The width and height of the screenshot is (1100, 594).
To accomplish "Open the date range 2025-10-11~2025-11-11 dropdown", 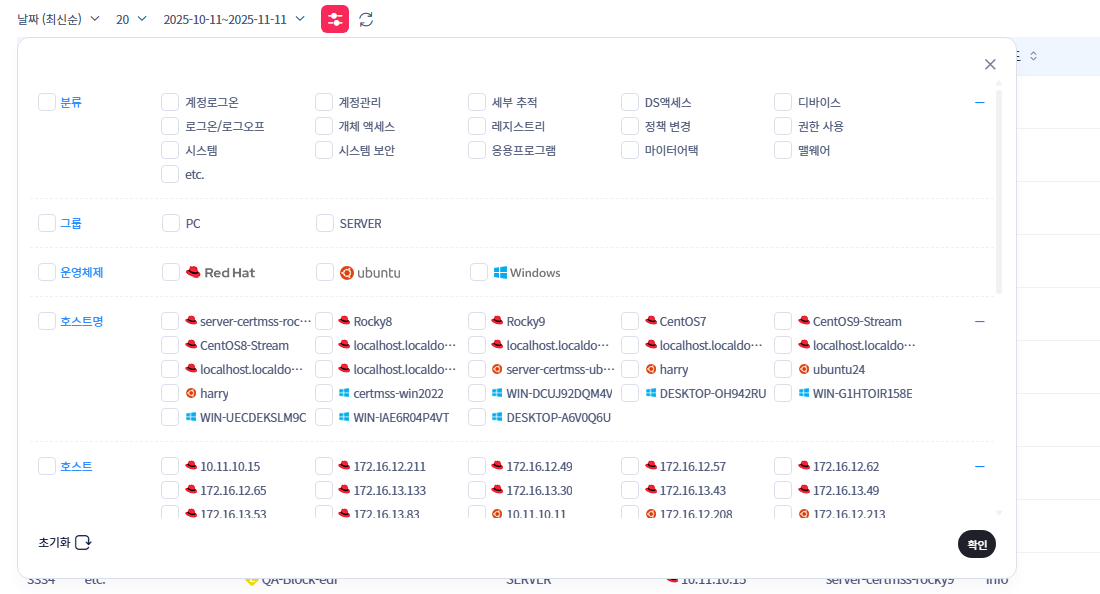I will [x=234, y=19].
